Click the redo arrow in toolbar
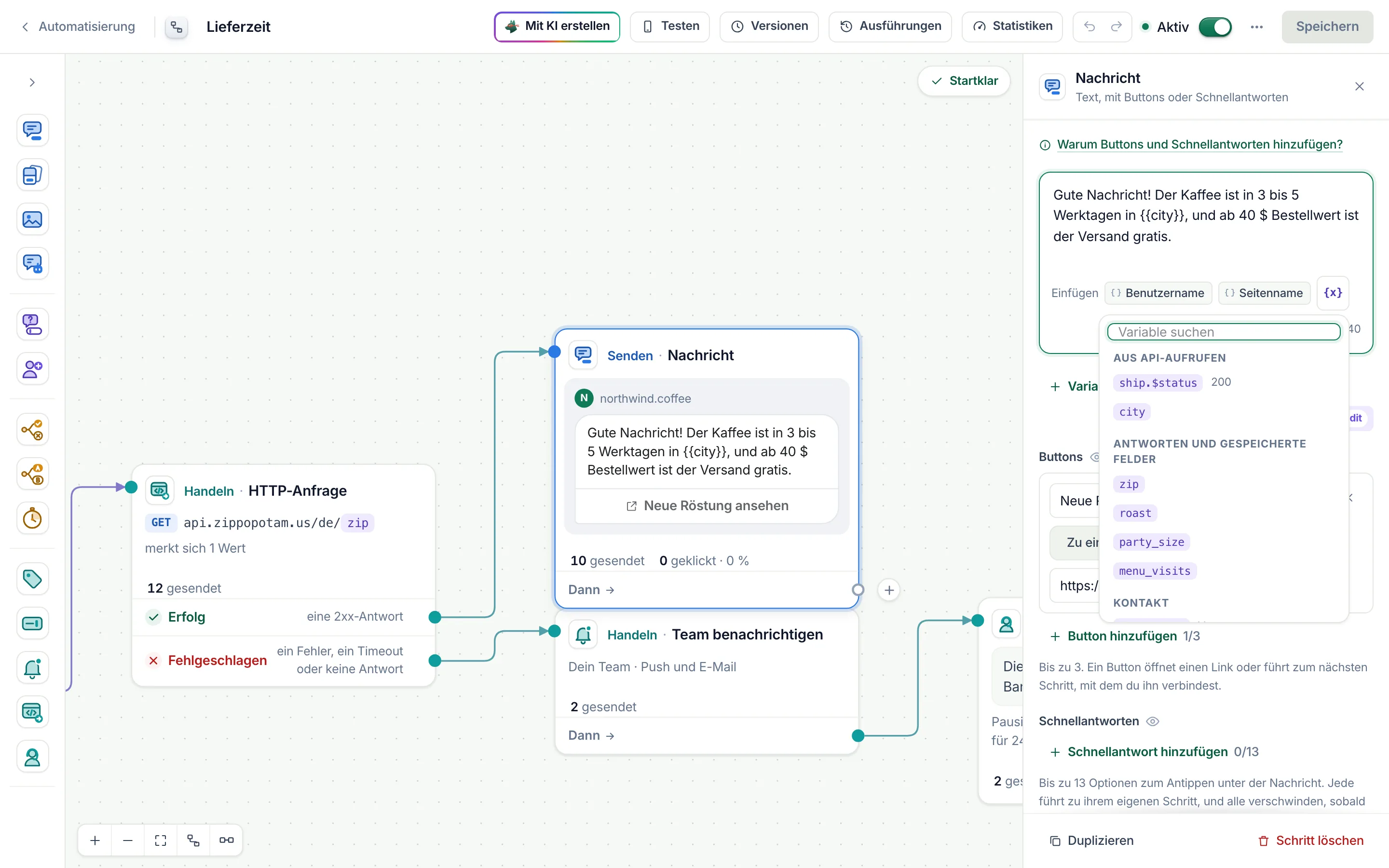 [1116, 27]
